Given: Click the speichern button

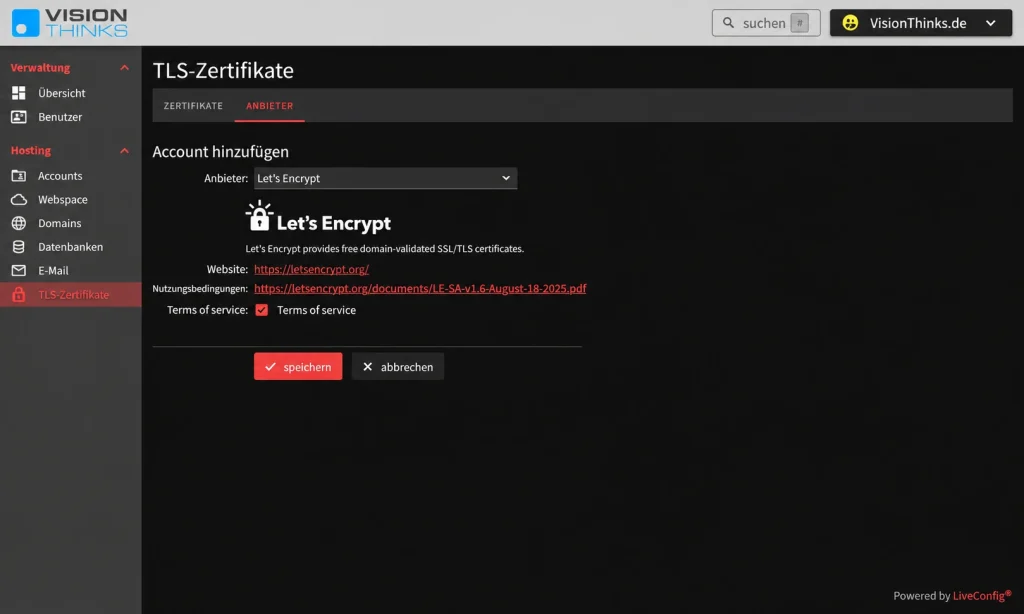Looking at the screenshot, I should tap(298, 366).
